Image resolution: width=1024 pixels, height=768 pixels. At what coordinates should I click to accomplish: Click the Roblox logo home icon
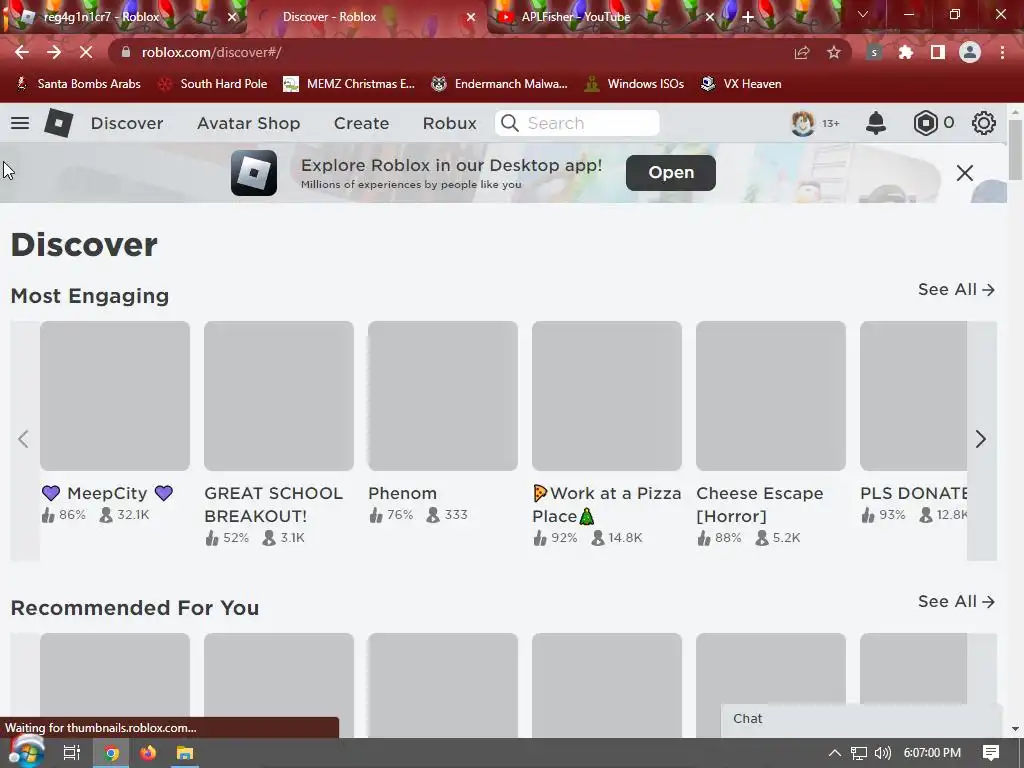point(58,123)
